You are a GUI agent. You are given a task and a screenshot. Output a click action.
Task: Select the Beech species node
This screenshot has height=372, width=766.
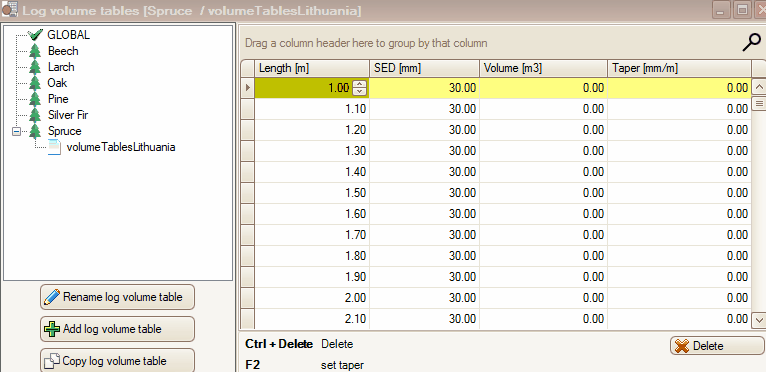pyautogui.click(x=63, y=51)
